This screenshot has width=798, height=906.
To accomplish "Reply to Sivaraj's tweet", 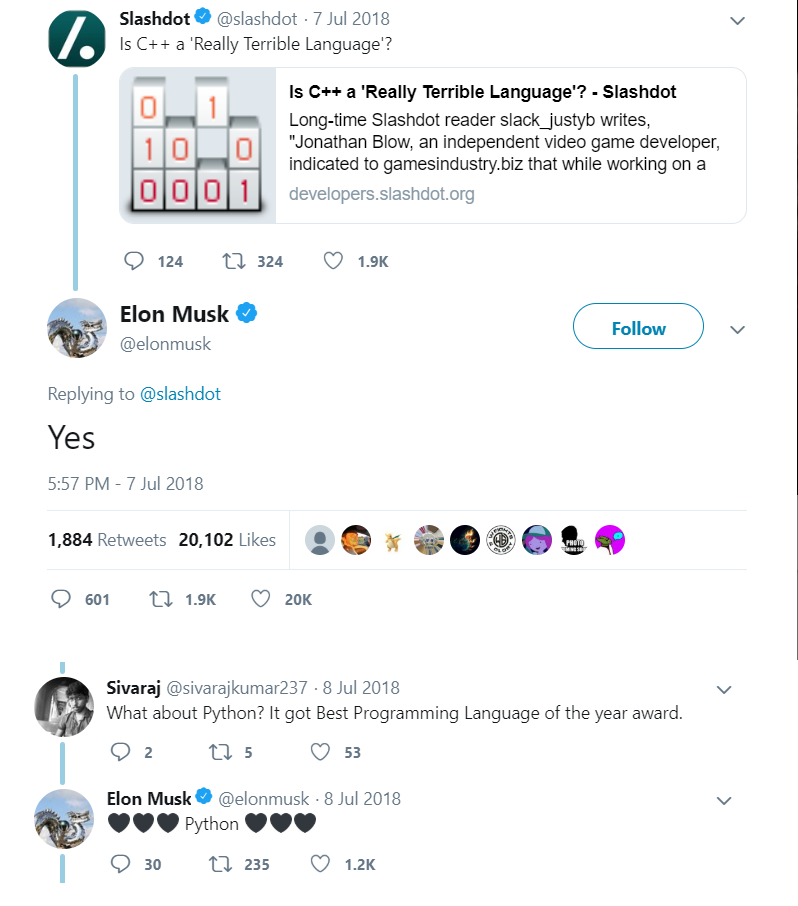I will (x=121, y=752).
